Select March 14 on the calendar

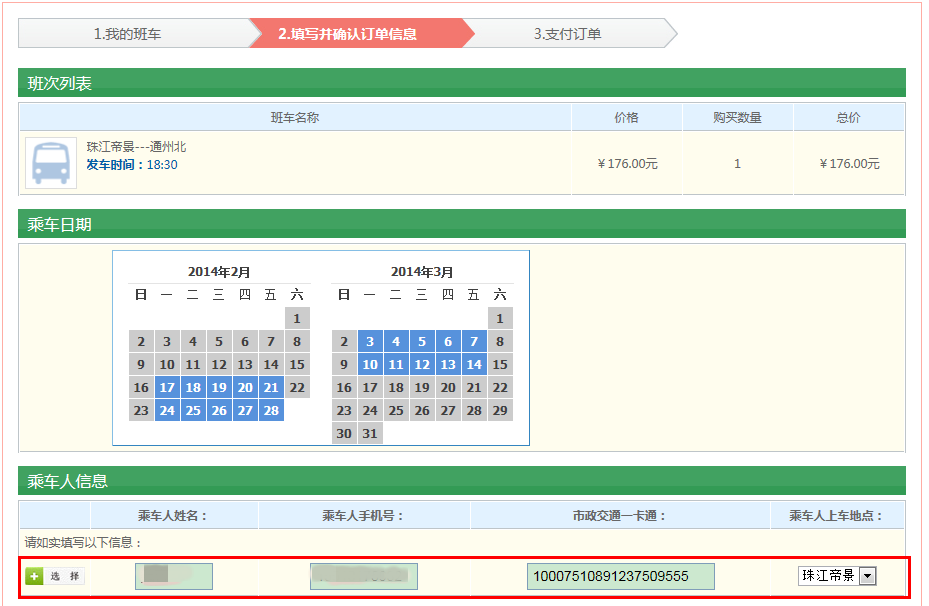coord(474,364)
